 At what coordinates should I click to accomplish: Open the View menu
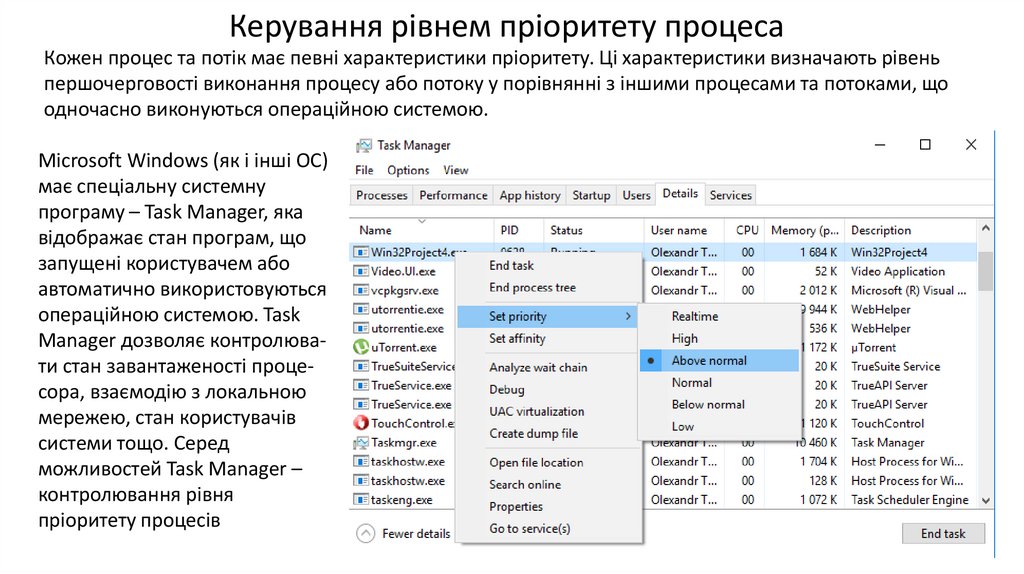456,170
